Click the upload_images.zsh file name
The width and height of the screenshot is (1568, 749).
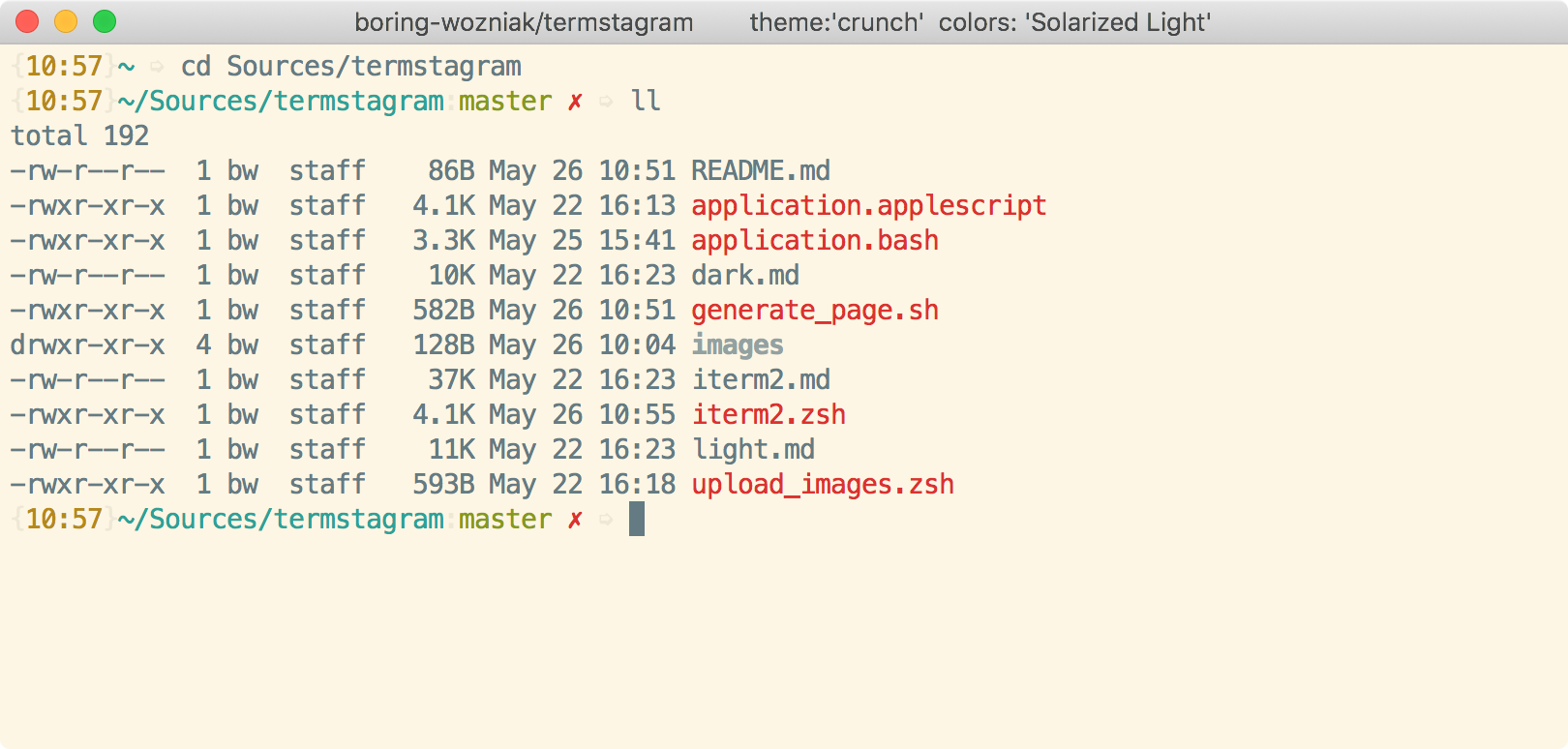click(823, 485)
